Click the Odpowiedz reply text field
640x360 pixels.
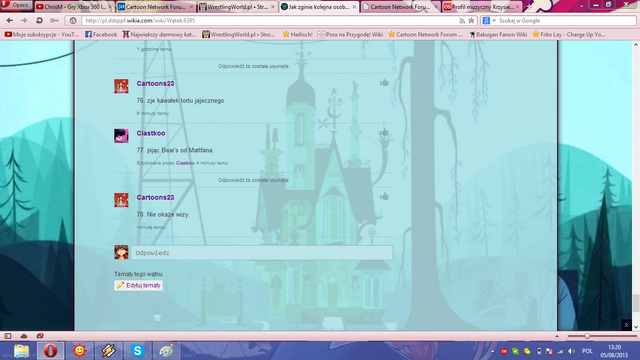point(262,253)
